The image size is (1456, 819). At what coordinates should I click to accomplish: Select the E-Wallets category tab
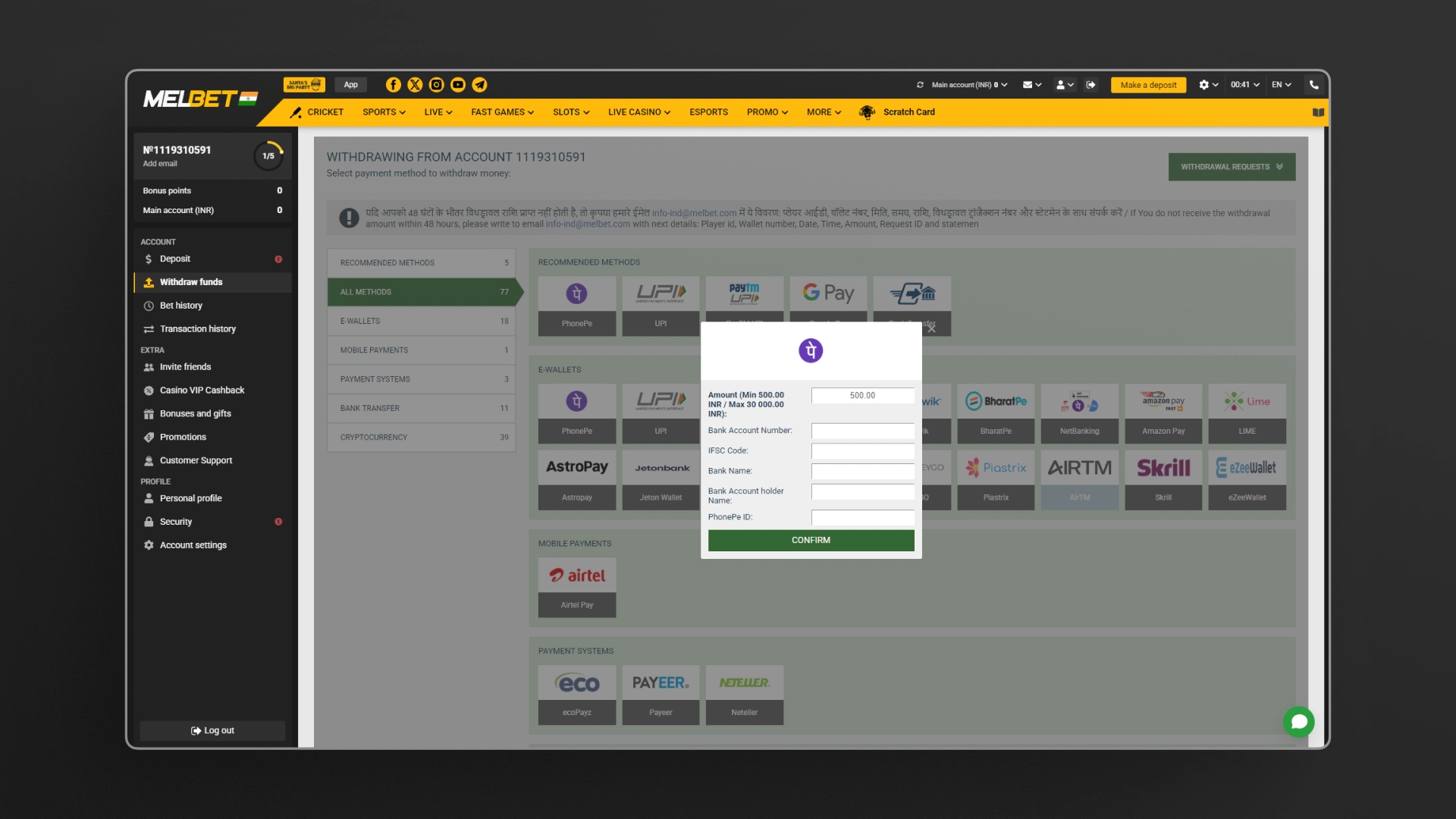click(x=422, y=321)
